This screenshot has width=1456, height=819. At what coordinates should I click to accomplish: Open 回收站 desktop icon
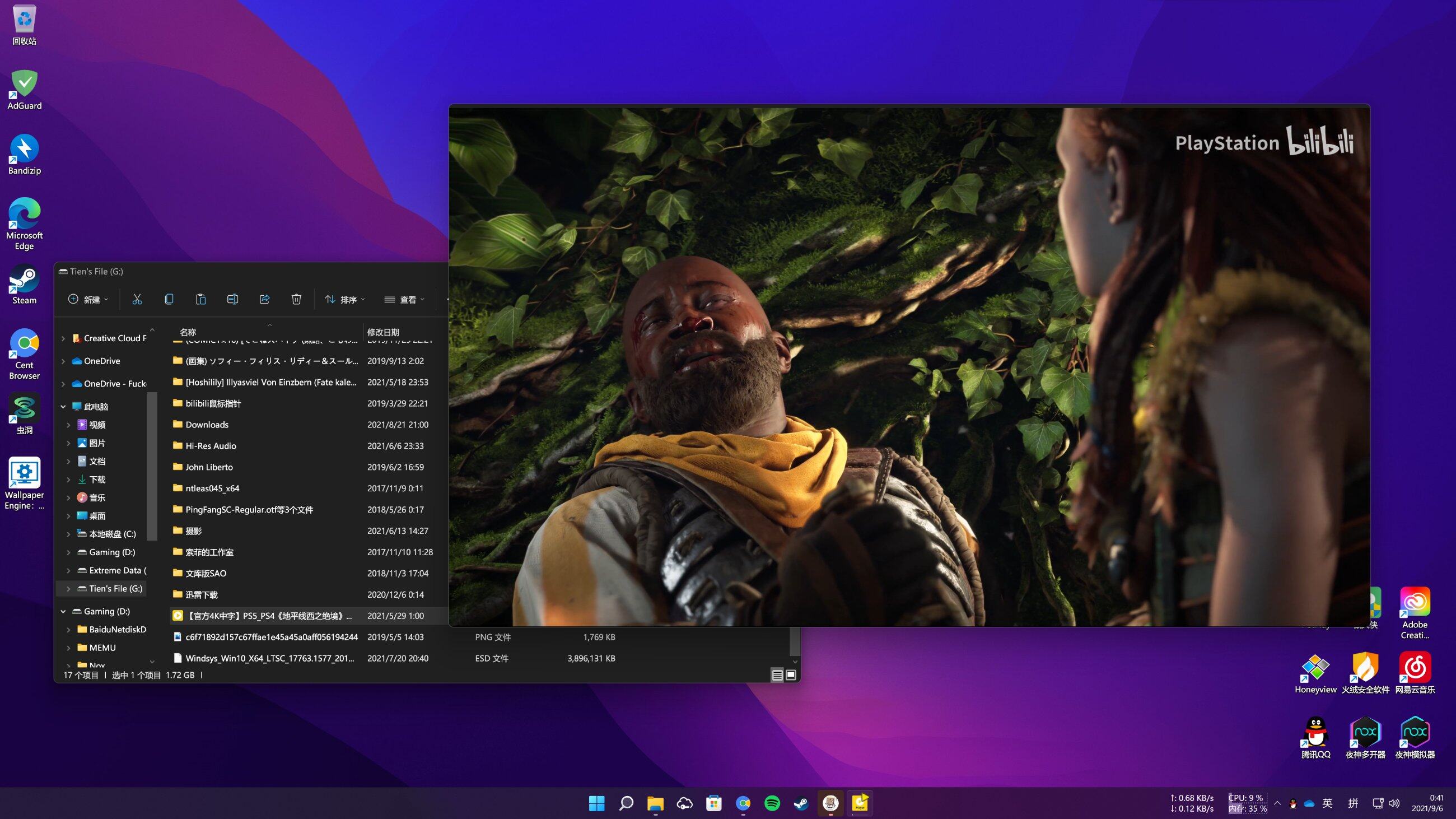[x=24, y=25]
